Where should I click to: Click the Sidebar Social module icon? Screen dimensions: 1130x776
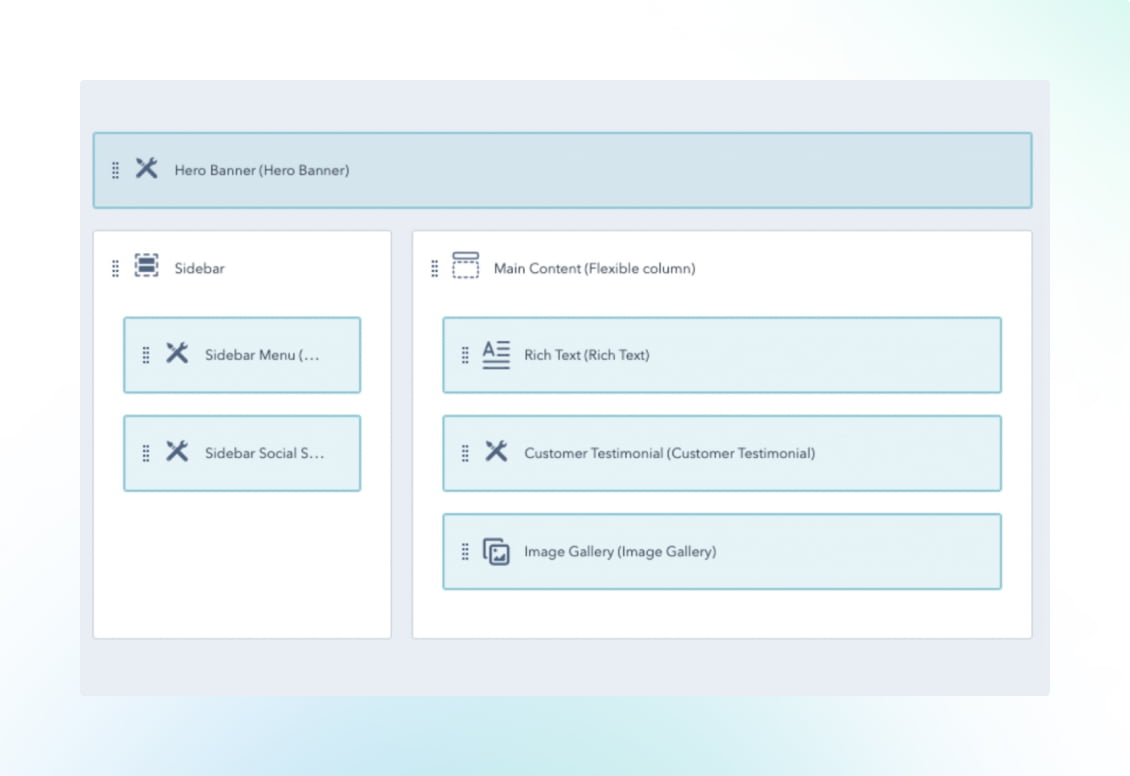coord(177,453)
